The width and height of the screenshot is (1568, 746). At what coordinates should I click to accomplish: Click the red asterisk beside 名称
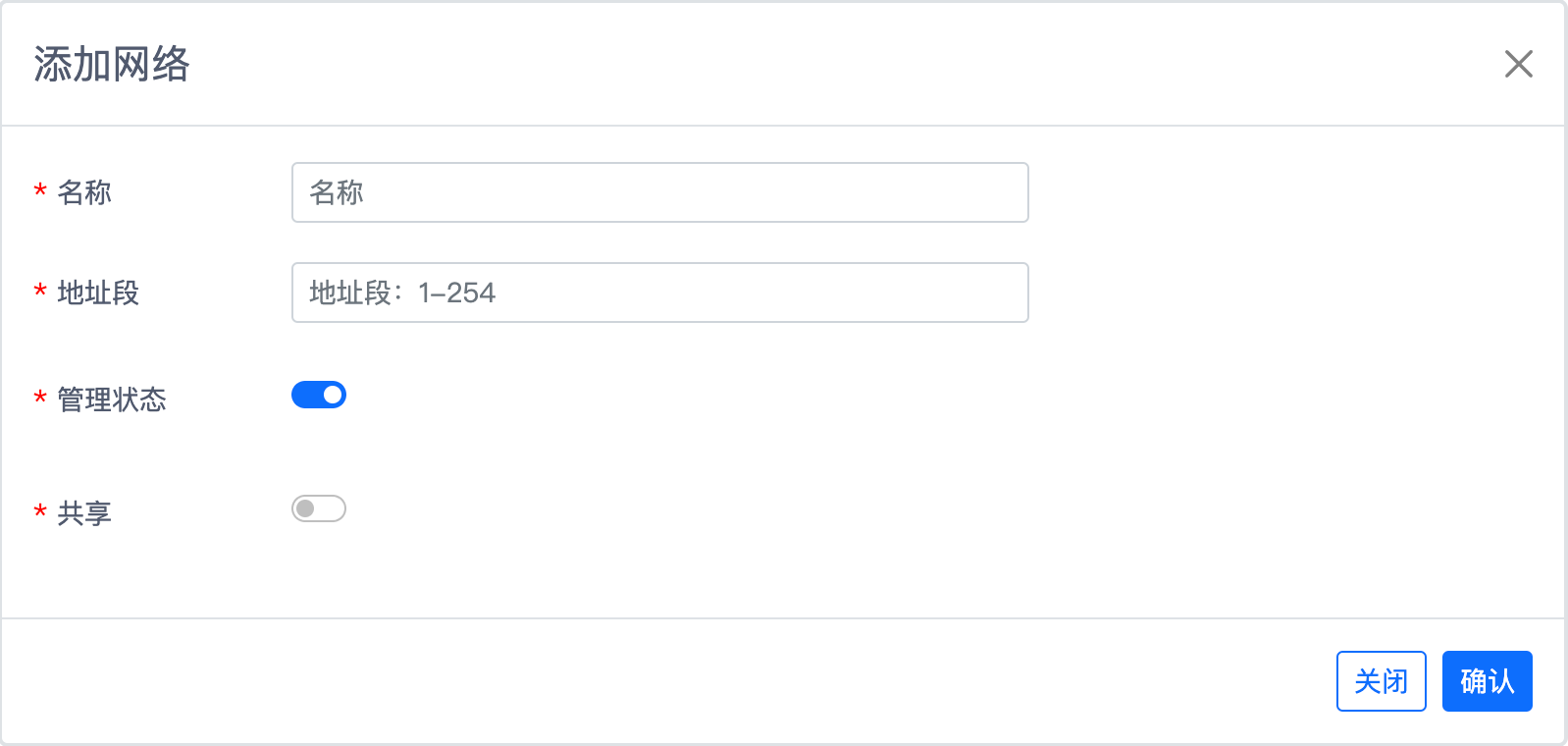(40, 191)
